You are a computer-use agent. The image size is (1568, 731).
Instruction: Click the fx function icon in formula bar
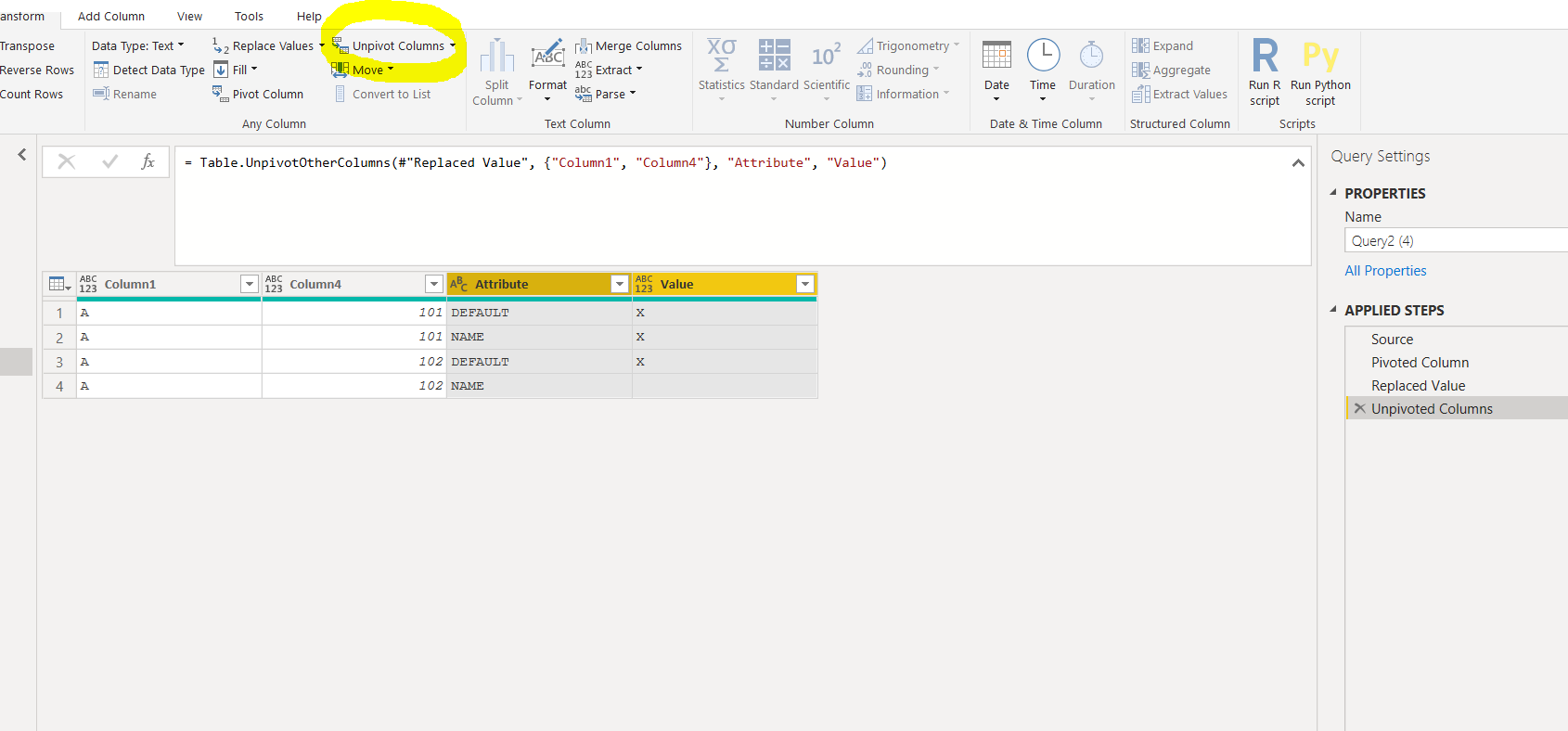point(148,161)
